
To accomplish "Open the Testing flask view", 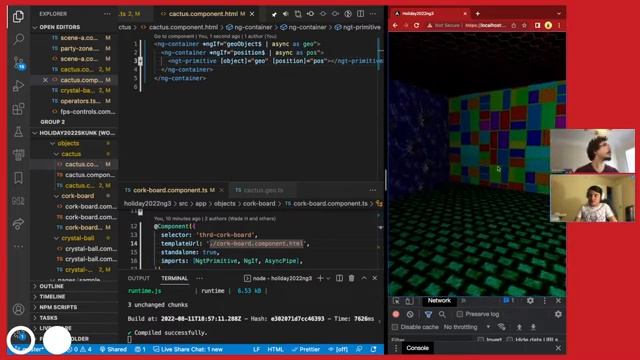I will click(18, 131).
